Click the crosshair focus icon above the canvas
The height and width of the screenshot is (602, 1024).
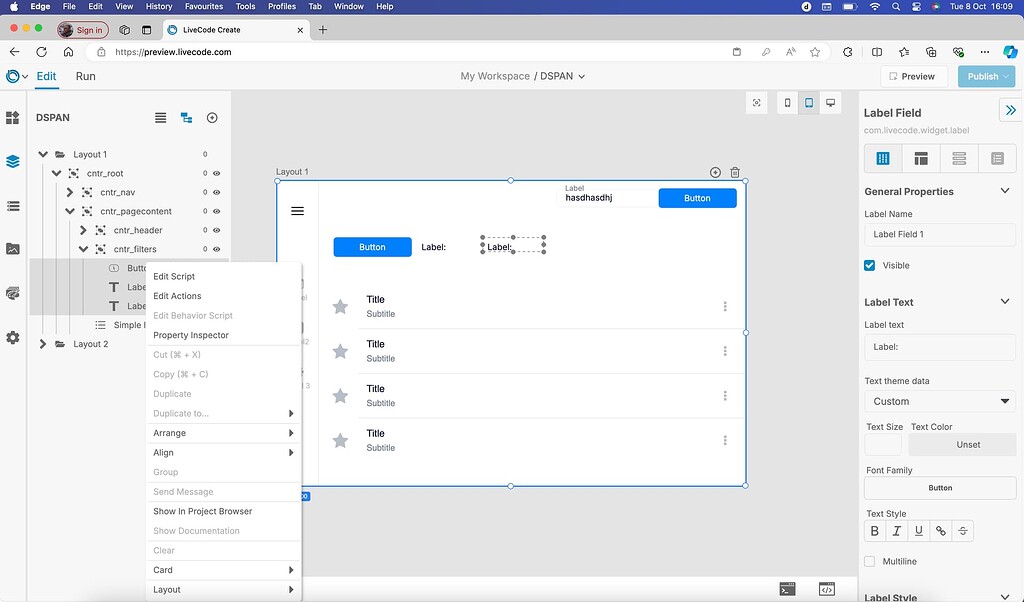pos(756,102)
